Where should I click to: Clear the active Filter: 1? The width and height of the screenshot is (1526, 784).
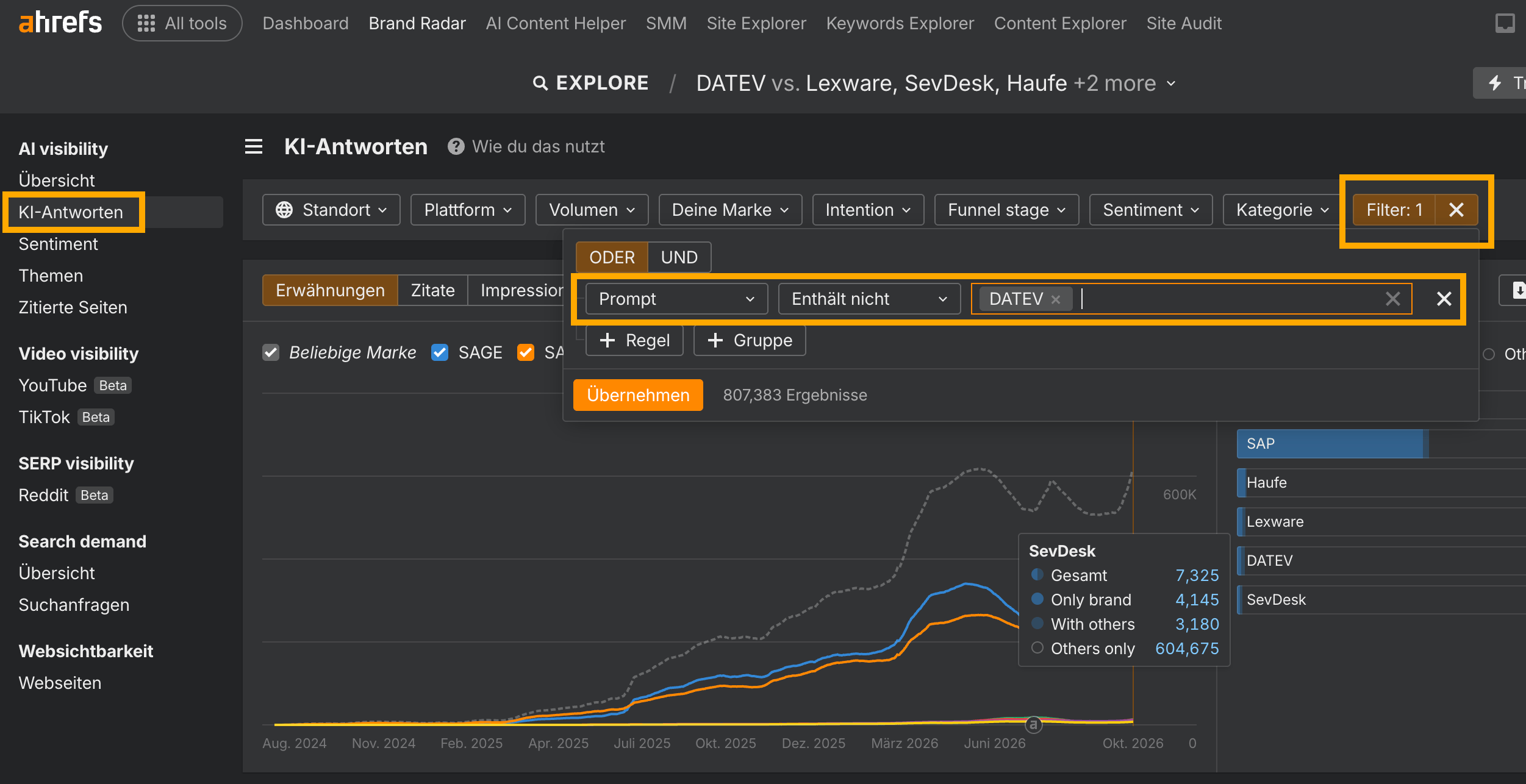pyautogui.click(x=1456, y=210)
